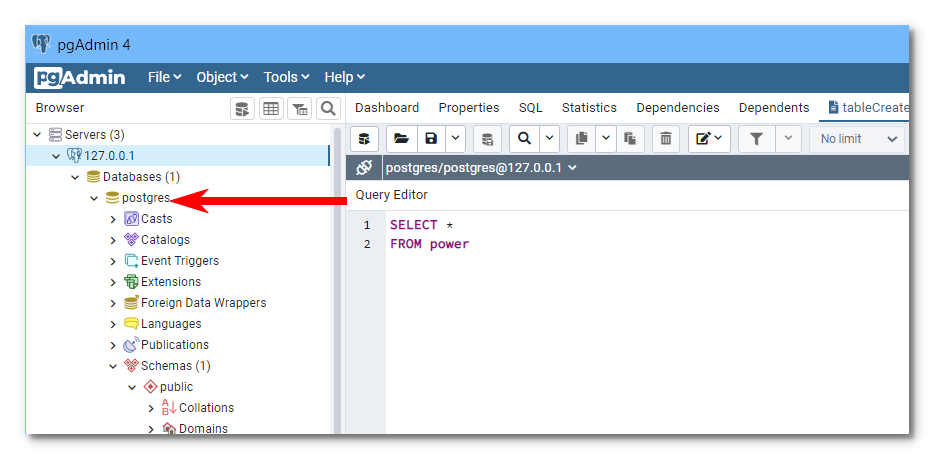Open the File menu
Screen dimensions: 934x459
click(x=164, y=77)
